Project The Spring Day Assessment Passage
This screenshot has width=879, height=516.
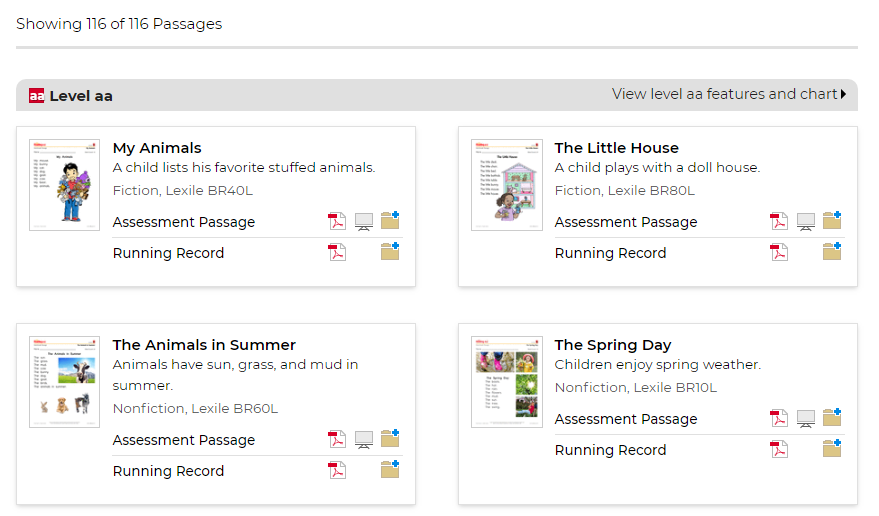806,419
